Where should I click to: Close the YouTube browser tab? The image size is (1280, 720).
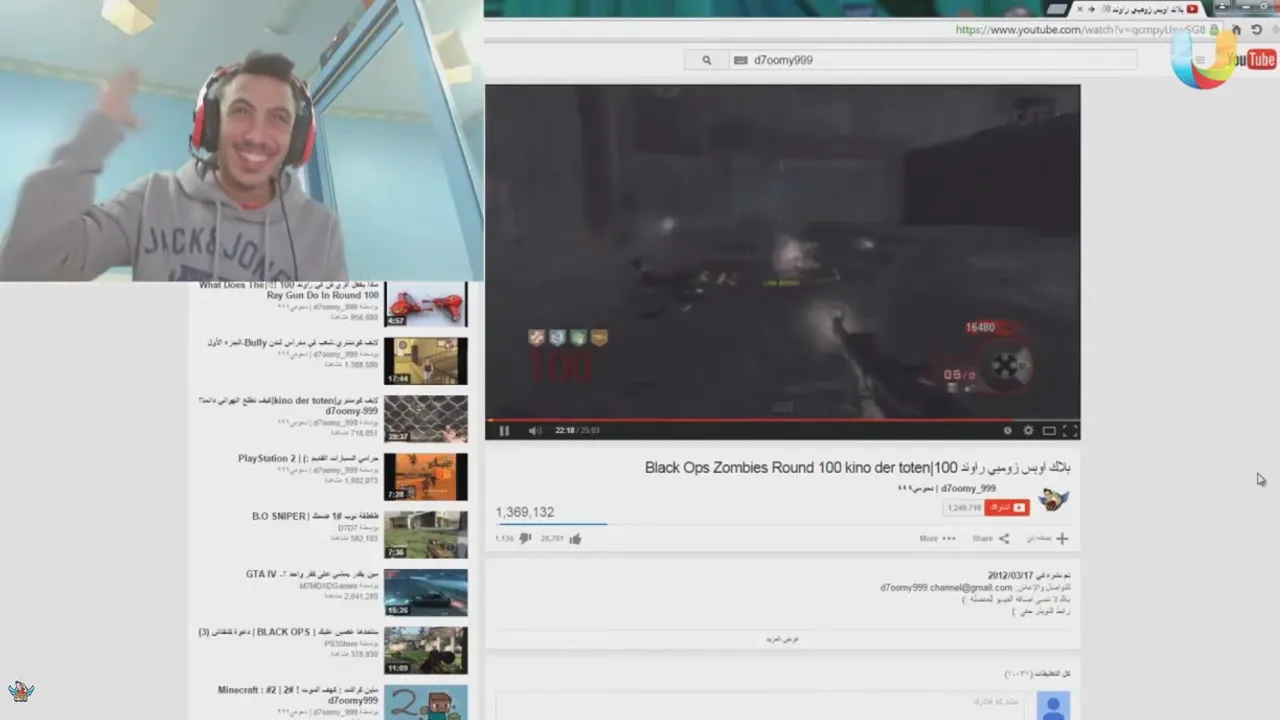(x=1080, y=9)
